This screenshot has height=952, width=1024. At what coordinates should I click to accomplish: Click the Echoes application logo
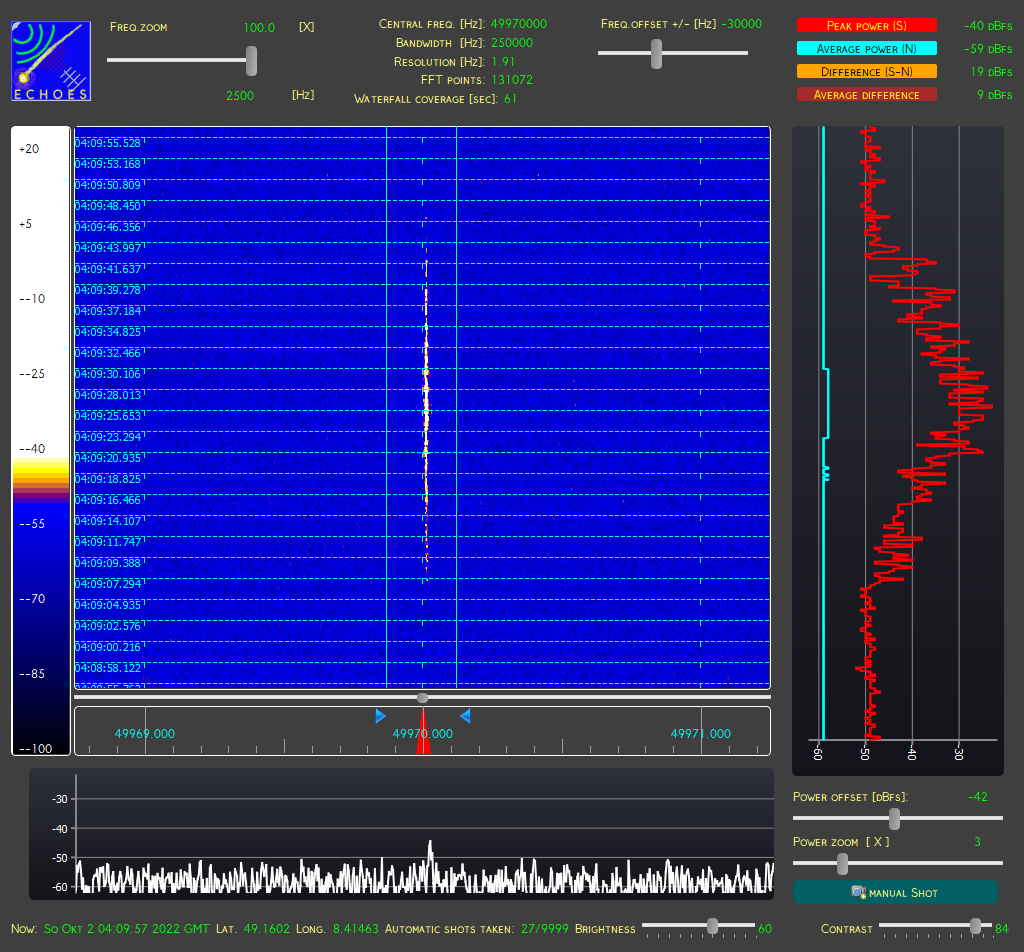point(51,61)
